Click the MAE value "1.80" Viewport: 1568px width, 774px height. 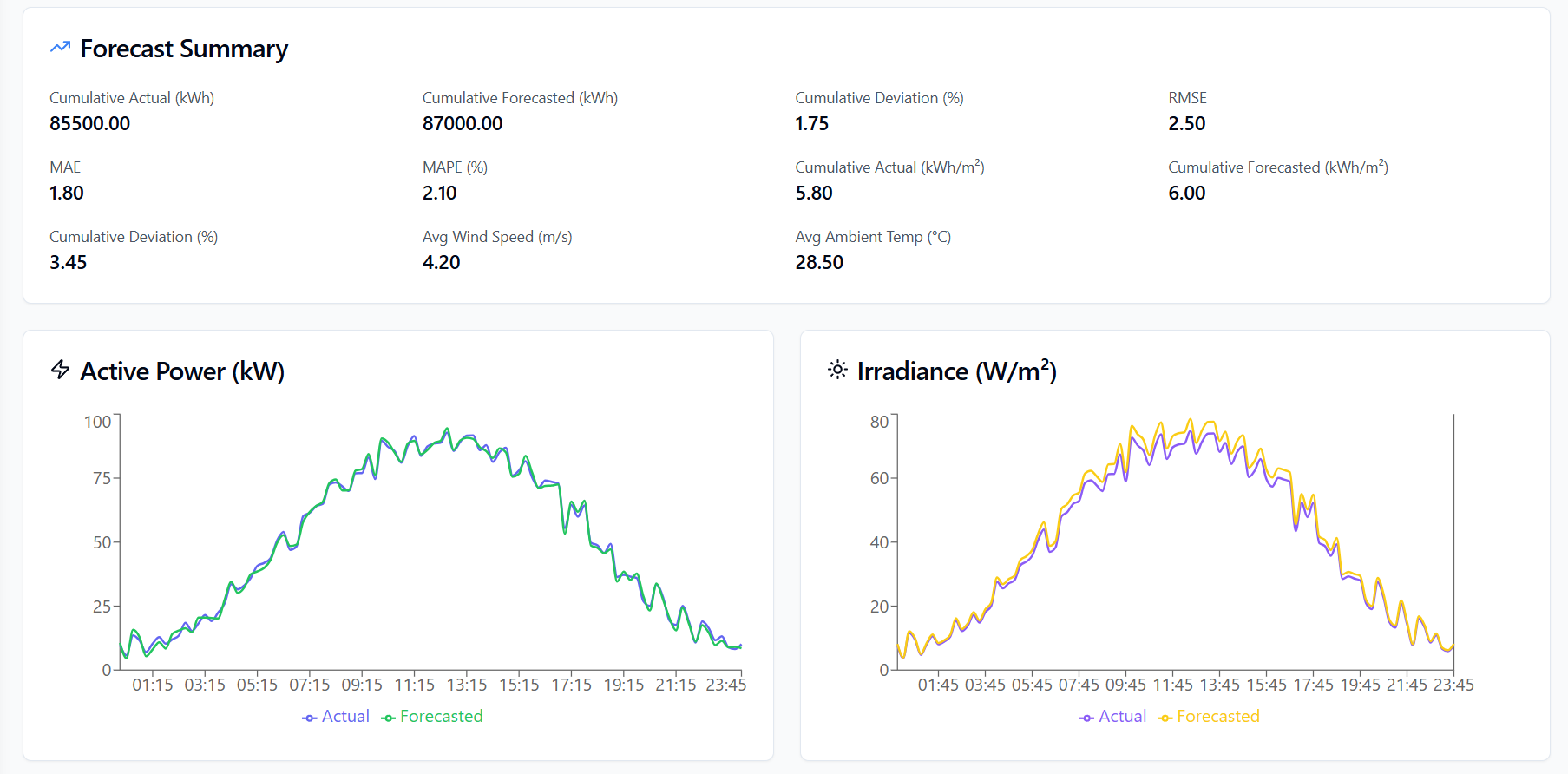[x=67, y=193]
